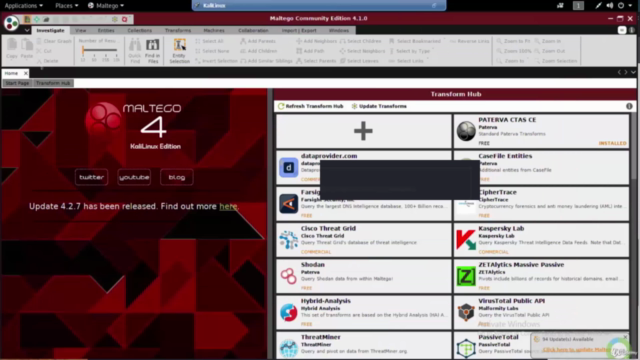Open the Import | Export tab
640x360 pixels.
299,31
